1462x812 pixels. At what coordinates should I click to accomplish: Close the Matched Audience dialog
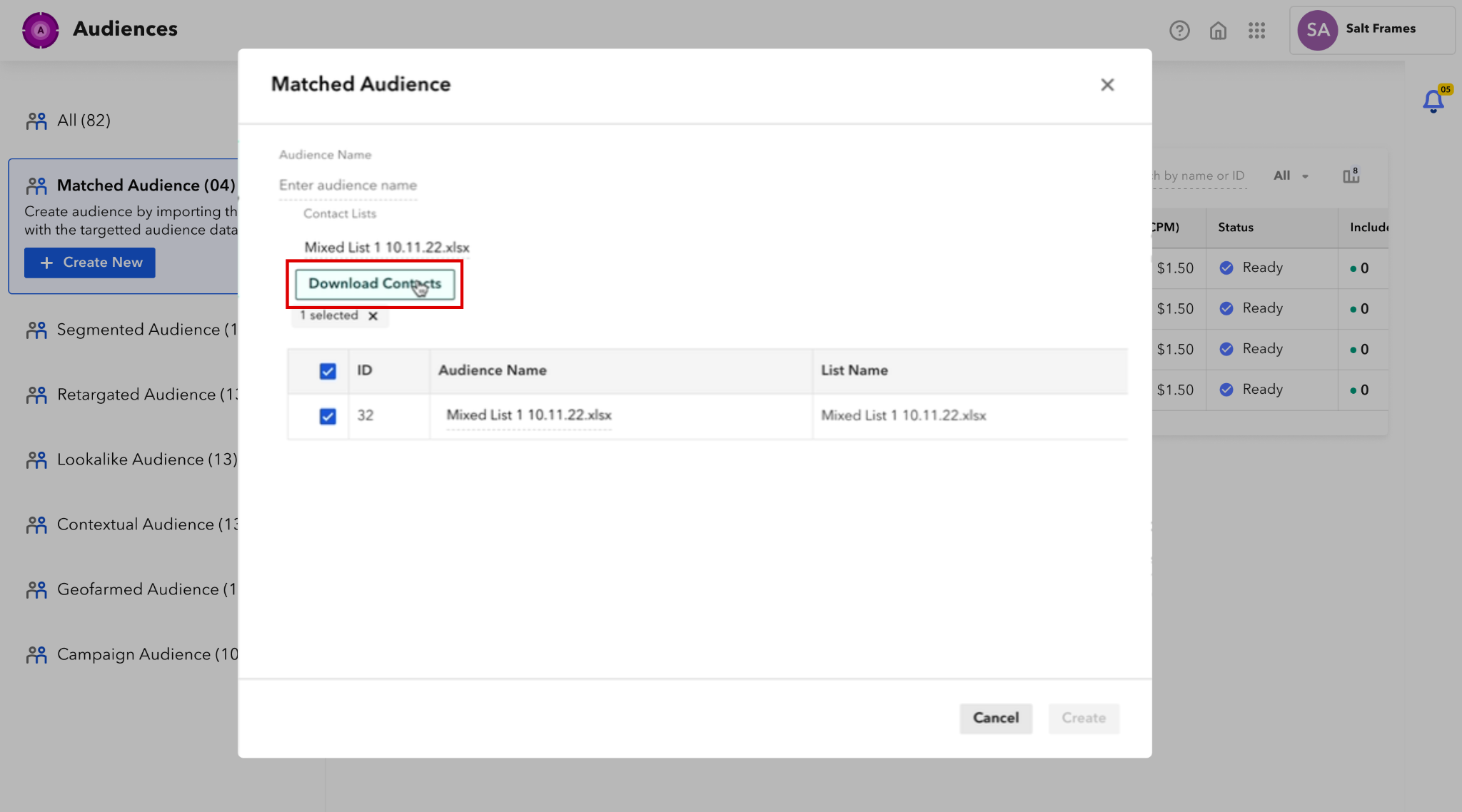coord(1107,85)
